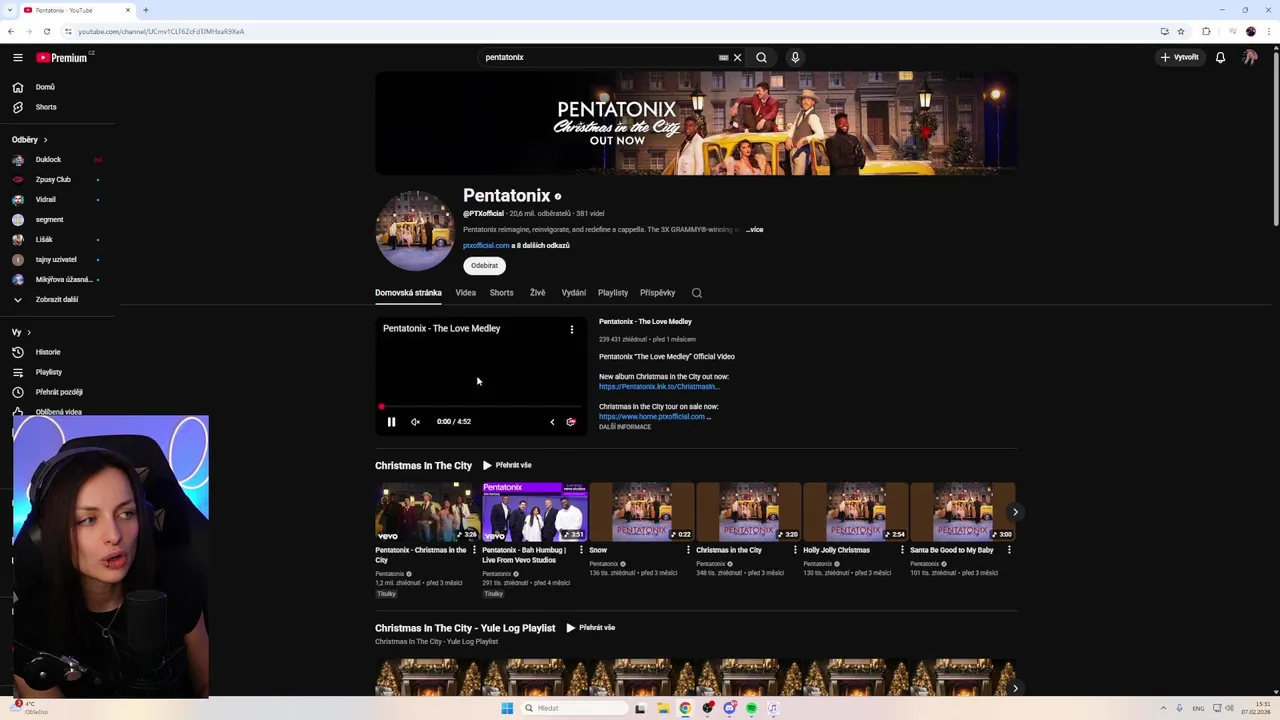
Task: Switch to the Vydání tab
Action: click(x=573, y=293)
